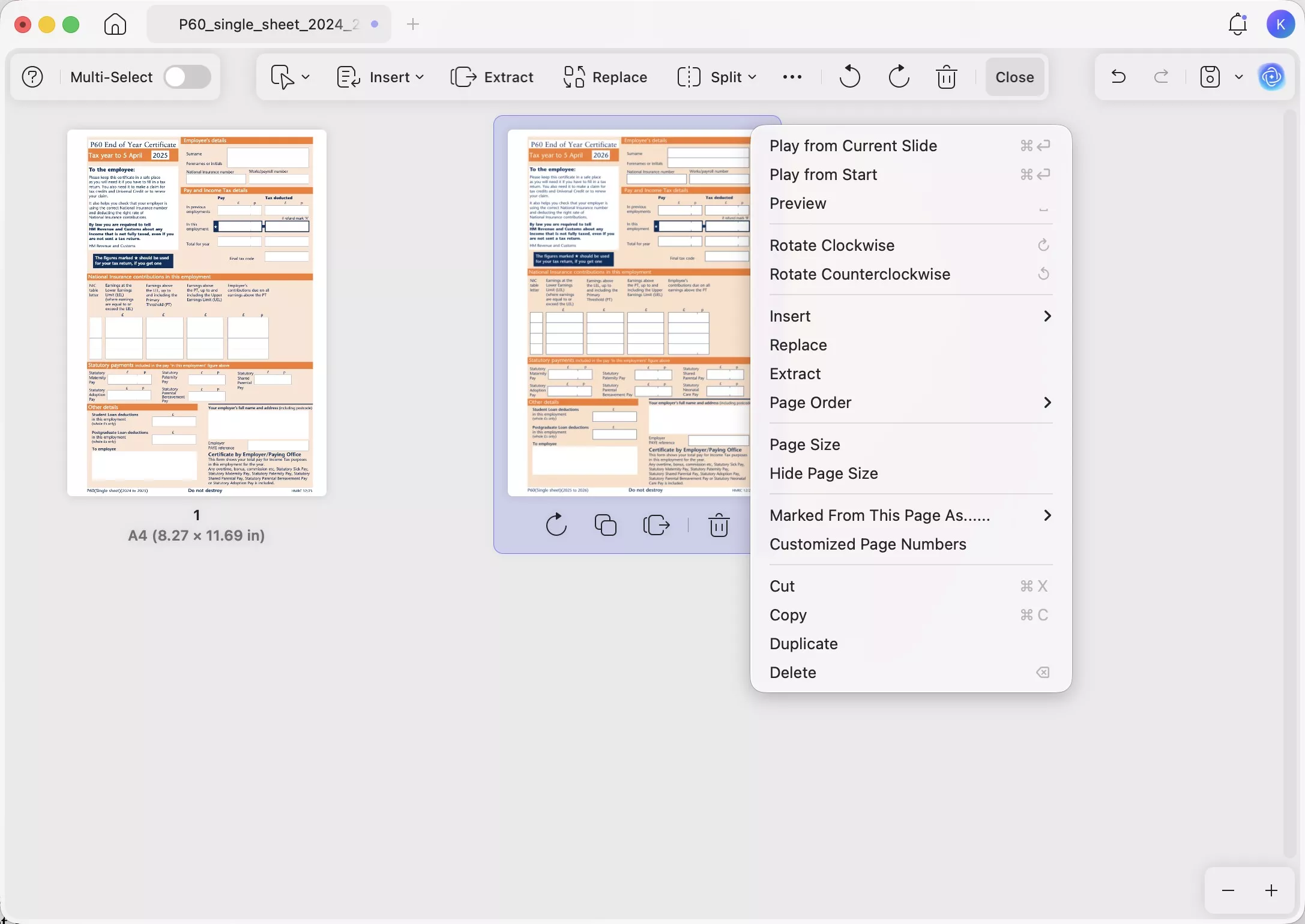Click the Save icon near the top right

tap(1210, 76)
